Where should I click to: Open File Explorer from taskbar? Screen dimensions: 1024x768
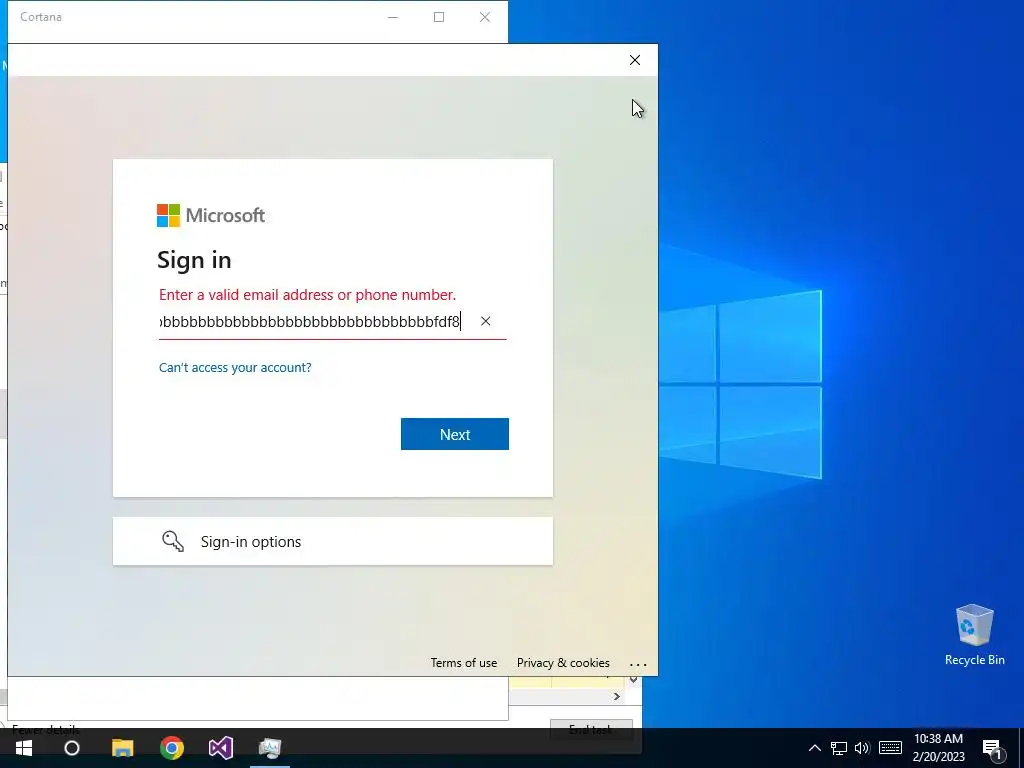(123, 748)
